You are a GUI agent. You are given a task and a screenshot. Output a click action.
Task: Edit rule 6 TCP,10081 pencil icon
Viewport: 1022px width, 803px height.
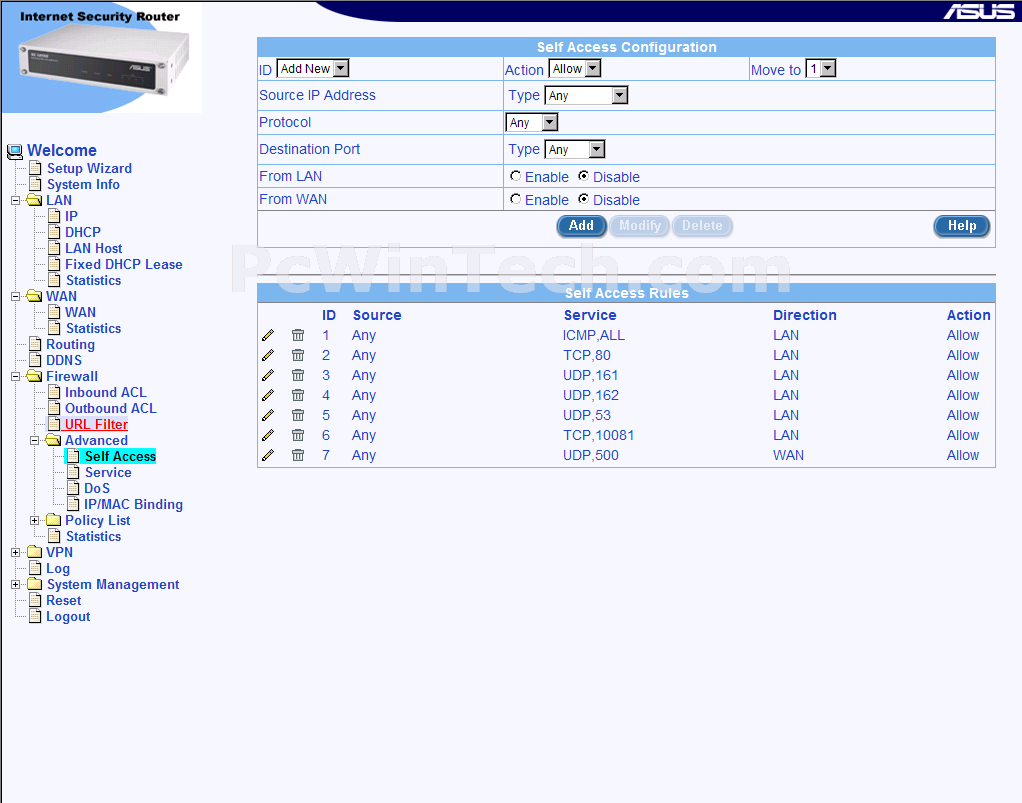click(x=268, y=435)
